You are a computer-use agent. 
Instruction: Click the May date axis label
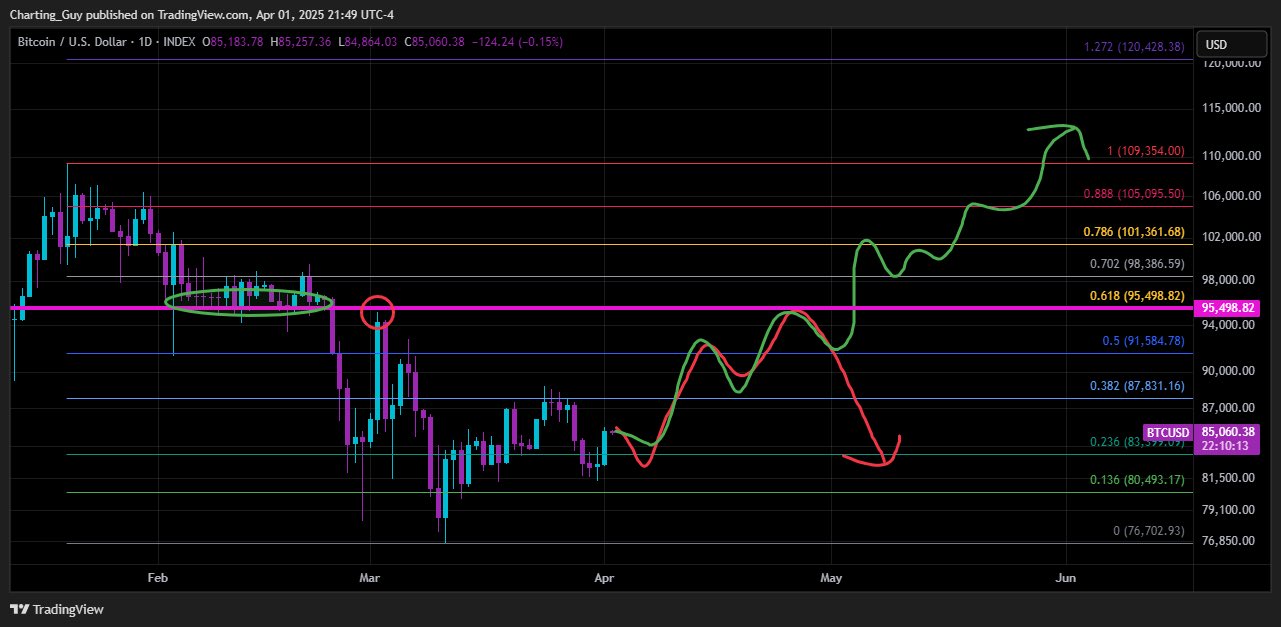coord(831,578)
